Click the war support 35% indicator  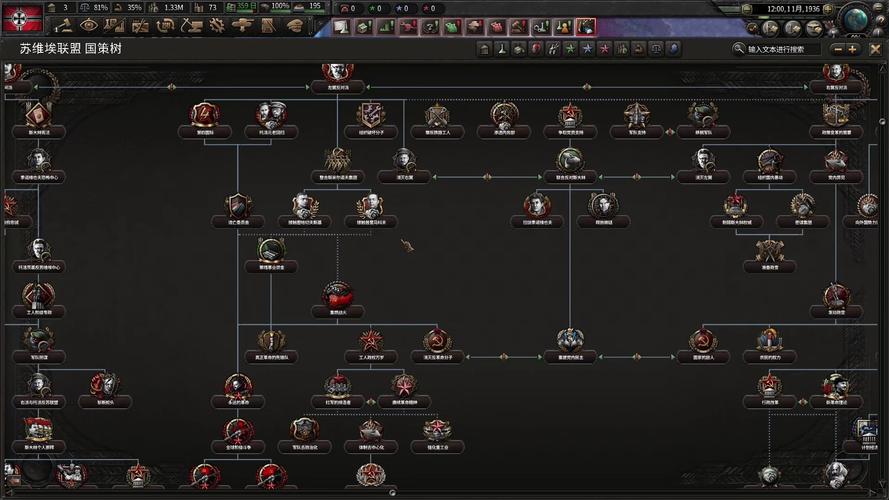(x=128, y=7)
